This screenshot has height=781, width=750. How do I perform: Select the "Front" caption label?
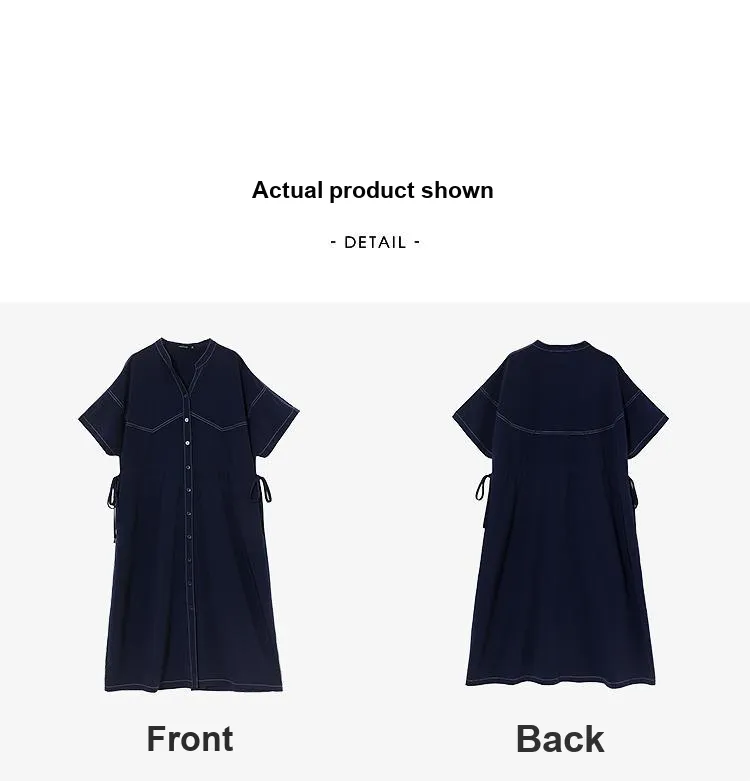click(190, 739)
